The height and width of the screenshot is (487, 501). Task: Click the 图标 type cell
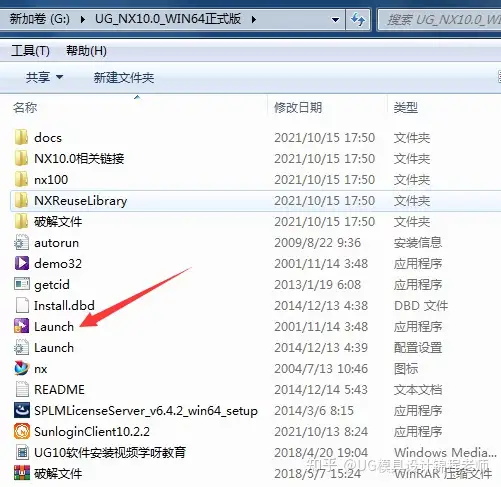[x=406, y=368]
